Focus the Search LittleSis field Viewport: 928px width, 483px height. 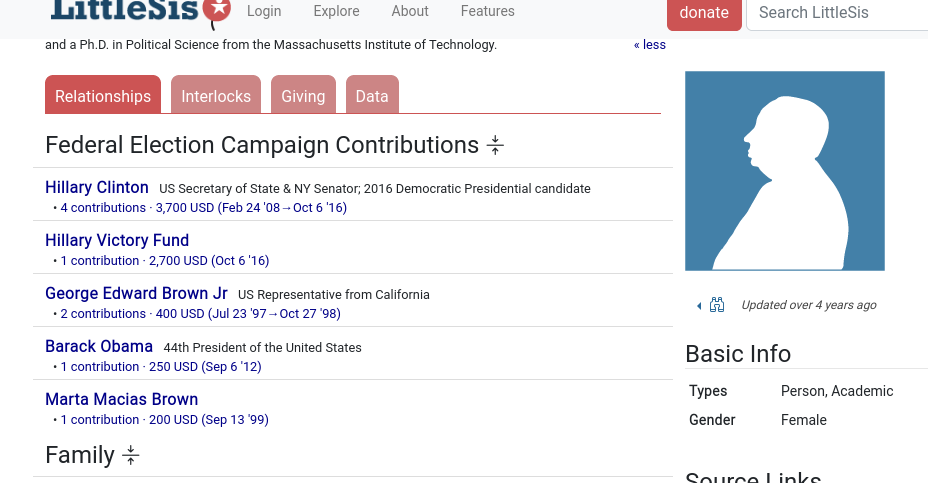click(x=837, y=13)
